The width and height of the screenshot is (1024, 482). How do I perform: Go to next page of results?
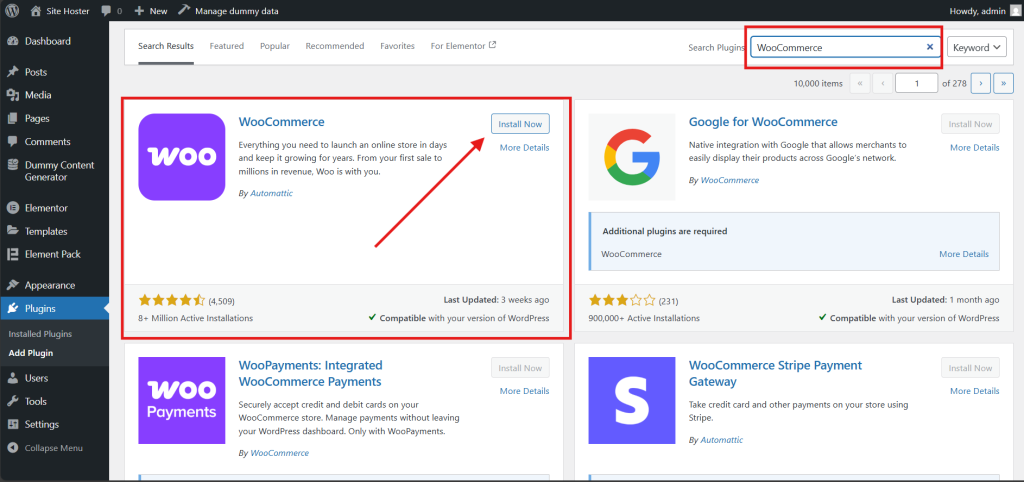coord(980,84)
